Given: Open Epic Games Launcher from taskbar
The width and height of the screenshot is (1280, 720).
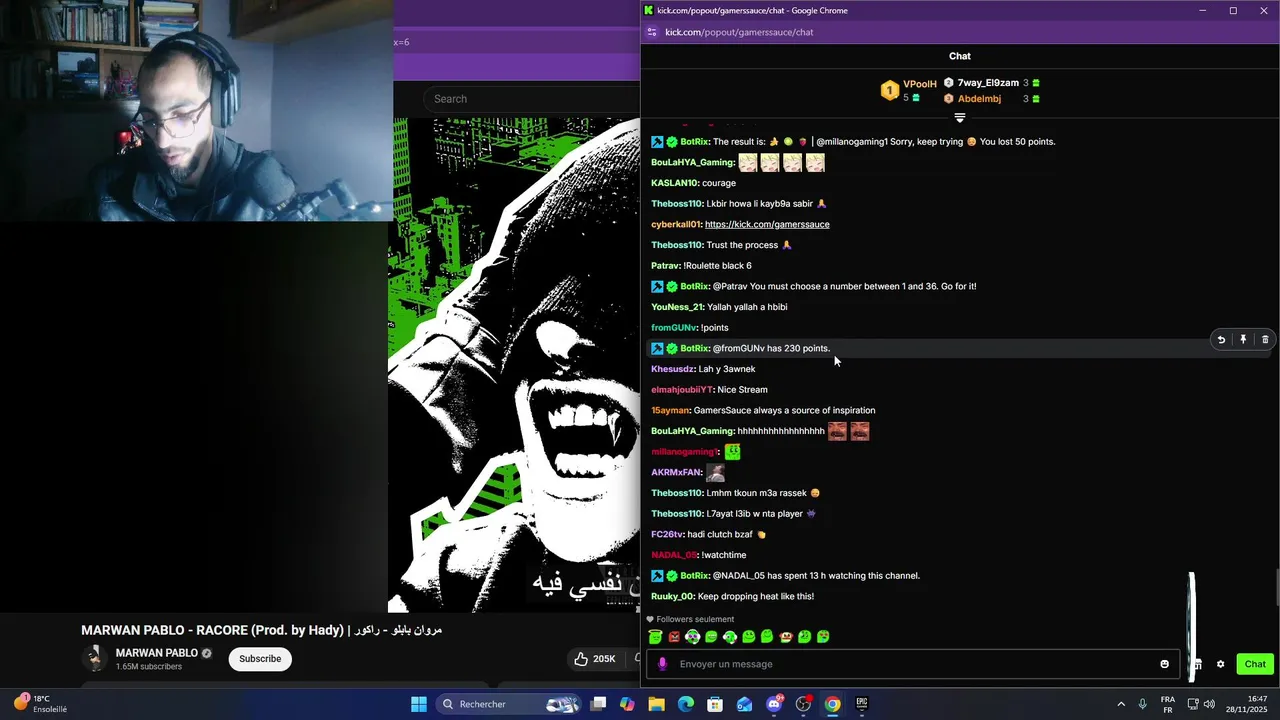Looking at the screenshot, I should click(x=861, y=704).
